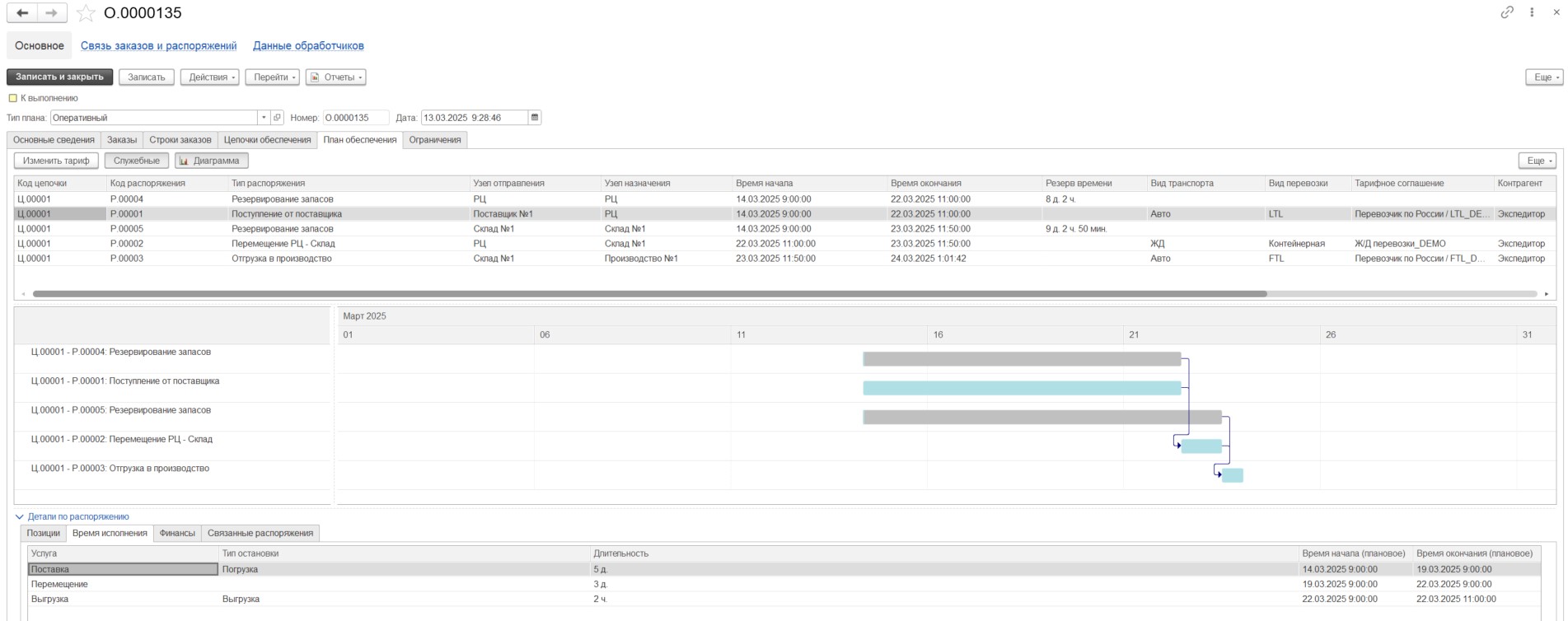
Task: Open selected Тип плана item via icon
Action: click(x=278, y=118)
